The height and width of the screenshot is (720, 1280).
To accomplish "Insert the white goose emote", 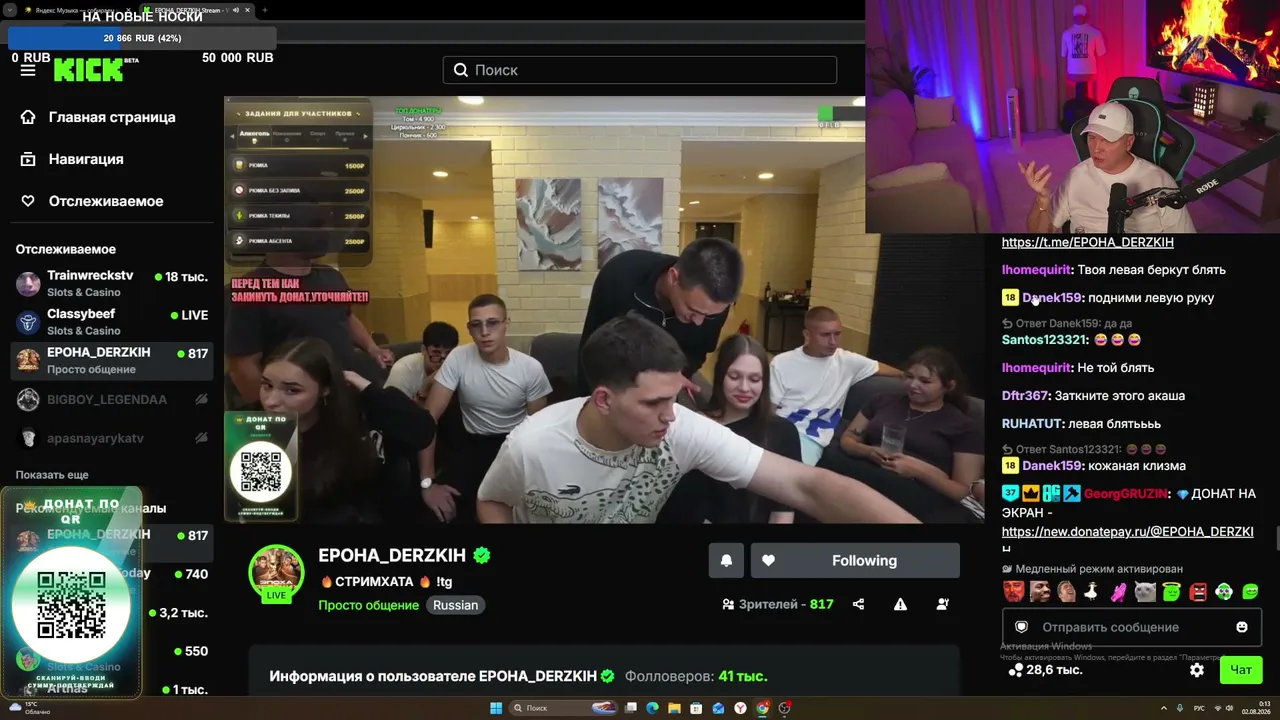I will coord(1092,592).
